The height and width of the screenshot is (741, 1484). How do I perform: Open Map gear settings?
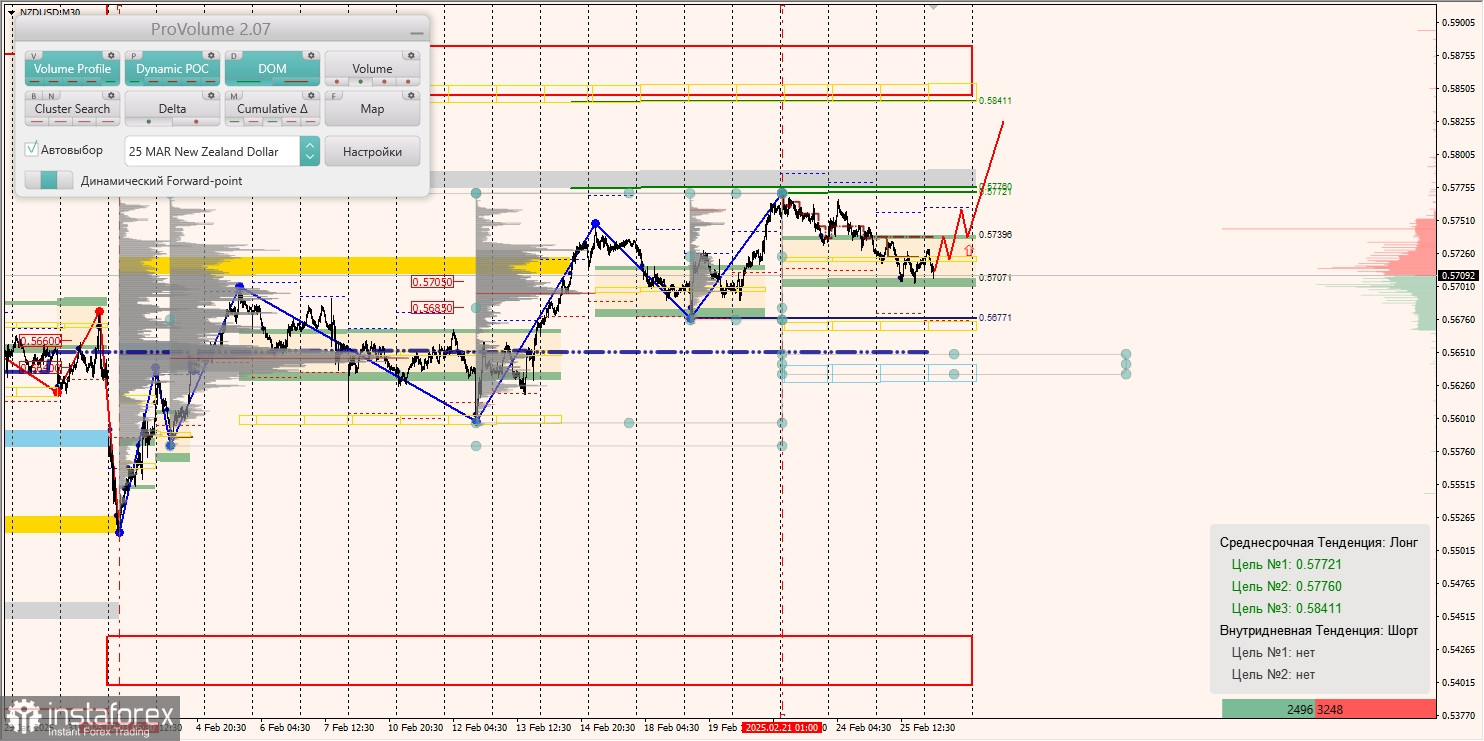(x=411, y=95)
